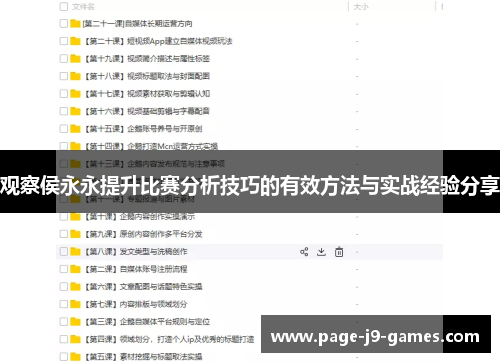Click the folder icon of 第六课 文章配图
The height and width of the screenshot is (362, 500).
click(75, 287)
